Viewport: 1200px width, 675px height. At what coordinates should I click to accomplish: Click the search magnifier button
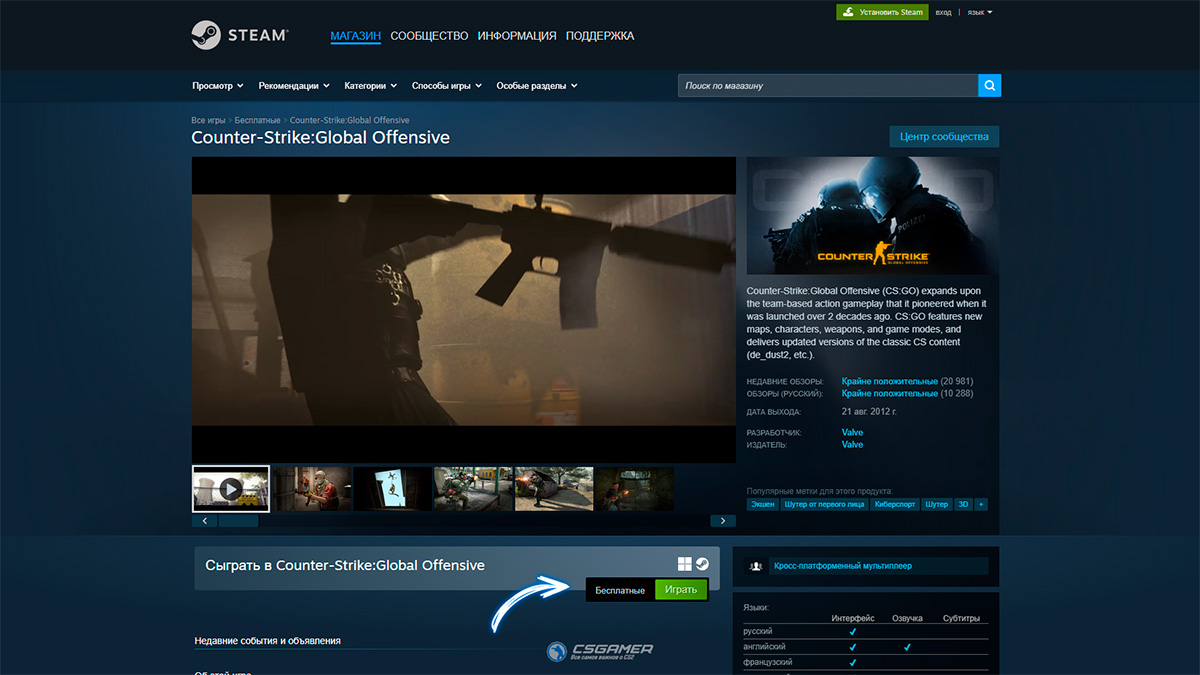989,86
